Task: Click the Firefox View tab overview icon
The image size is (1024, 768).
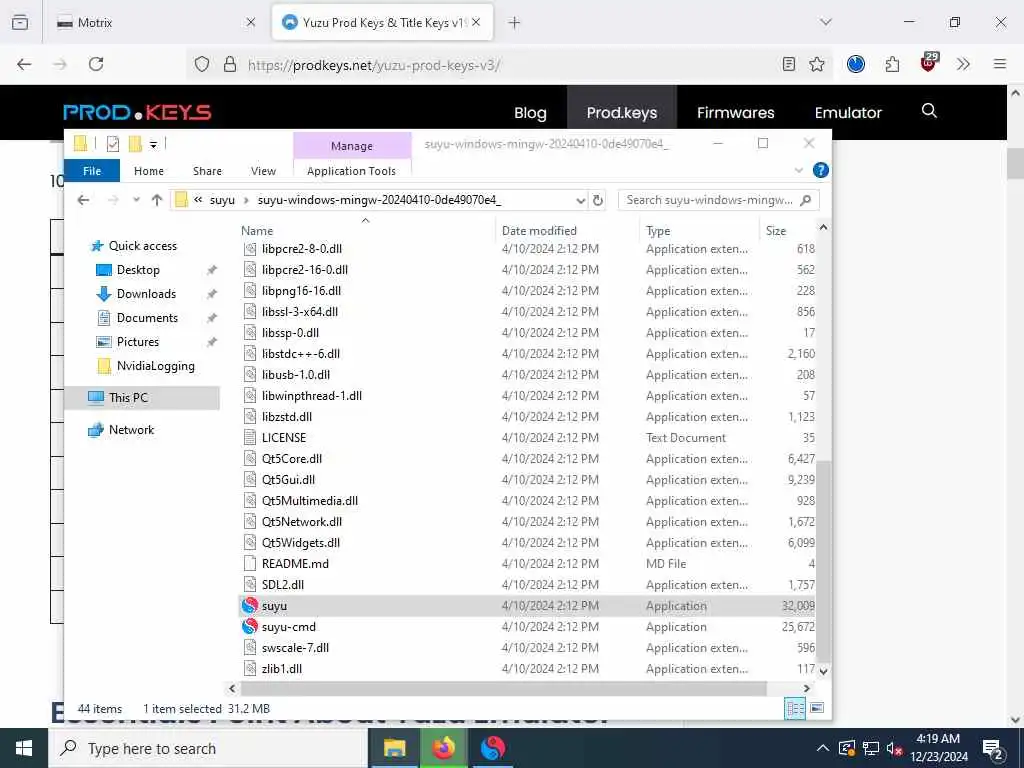Action: (20, 22)
